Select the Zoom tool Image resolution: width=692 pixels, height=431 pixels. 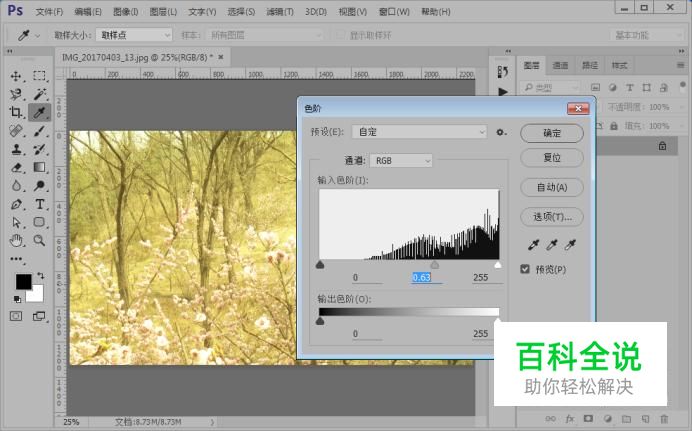point(39,240)
